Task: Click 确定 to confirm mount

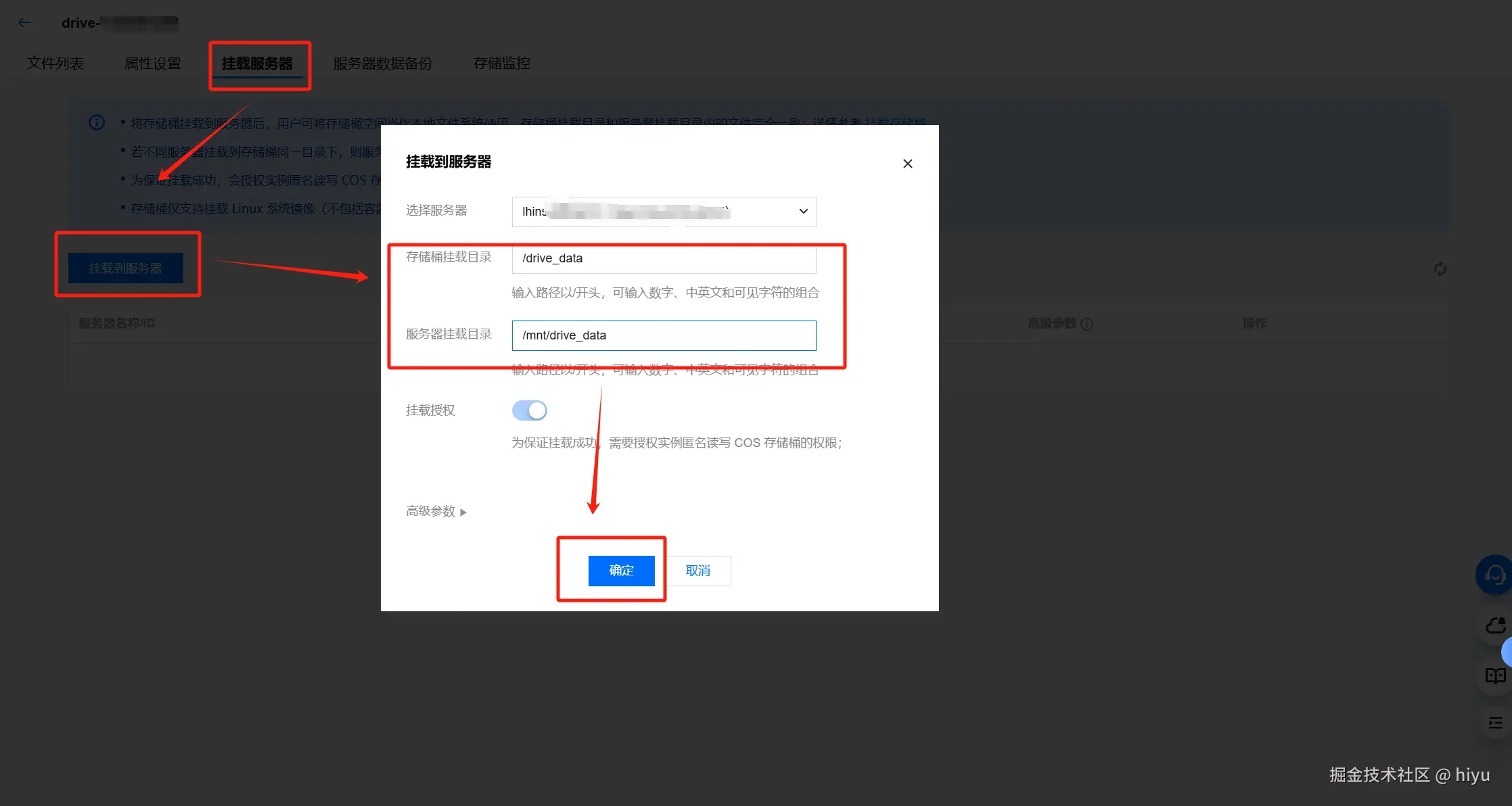Action: click(x=621, y=571)
